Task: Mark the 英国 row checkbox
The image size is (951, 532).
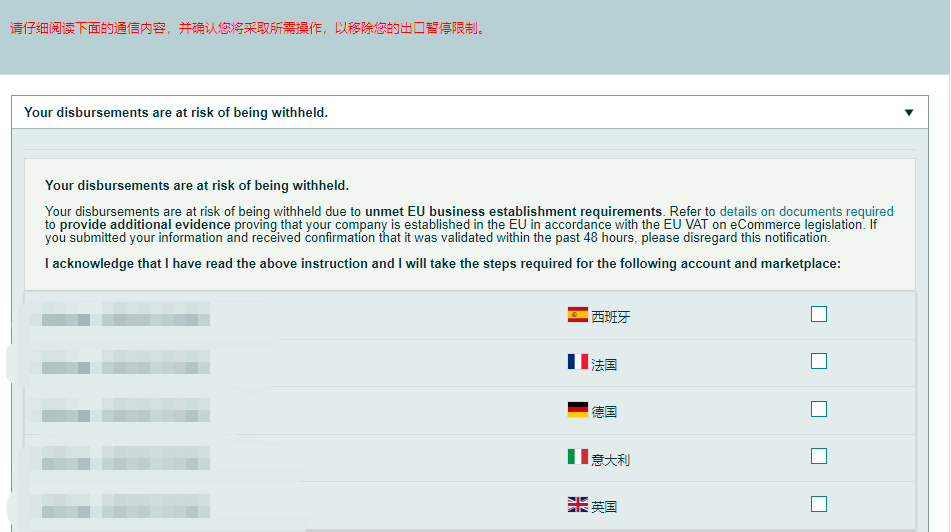Action: (819, 504)
